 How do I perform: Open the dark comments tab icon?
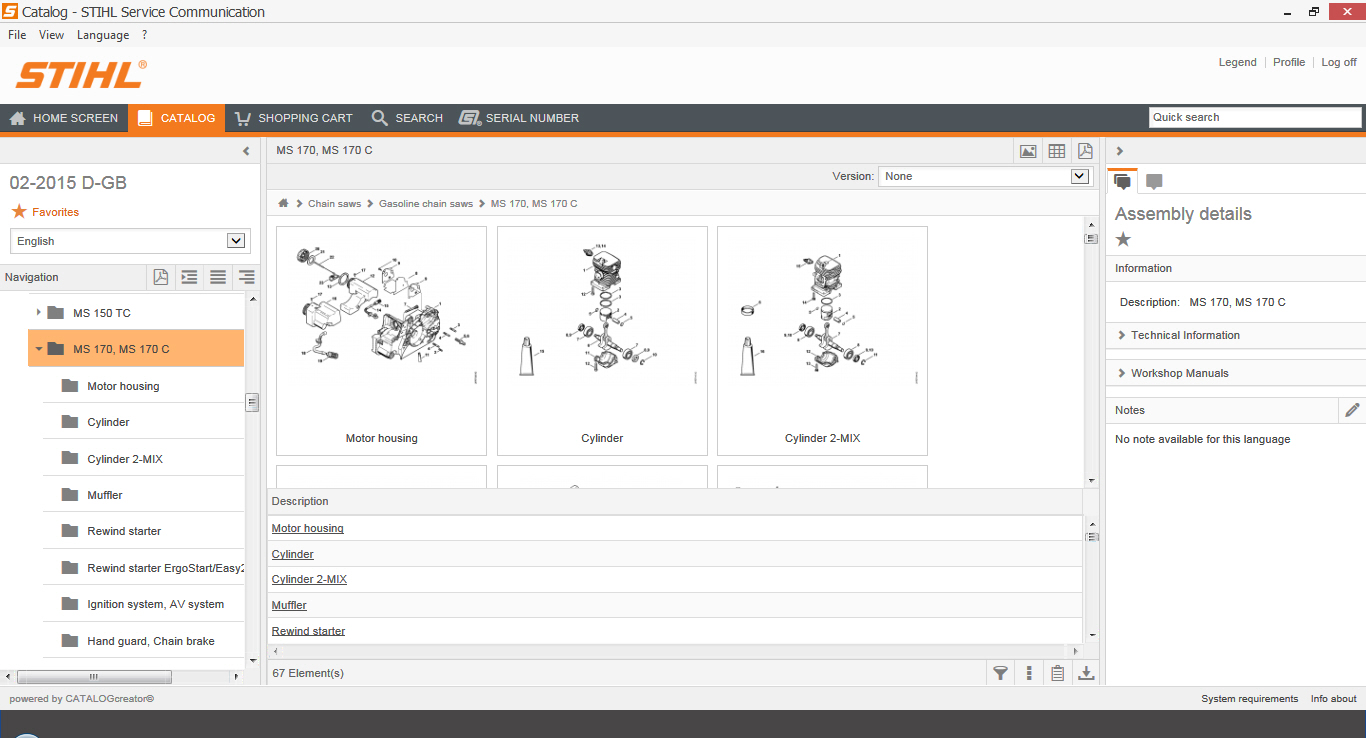coord(1123,181)
